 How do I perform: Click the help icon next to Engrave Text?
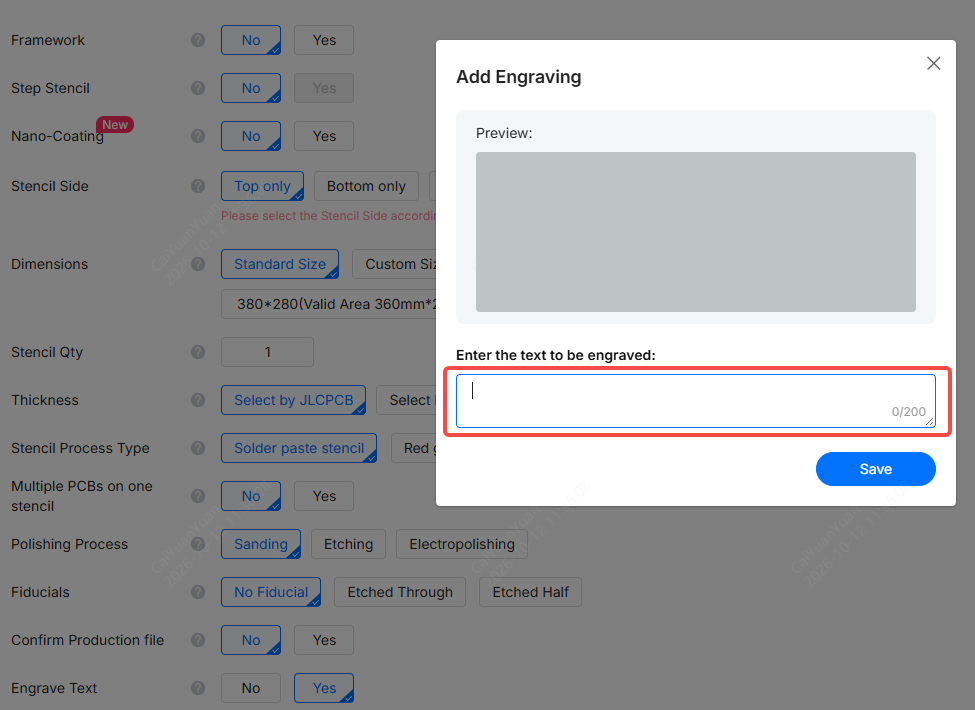[x=198, y=688]
